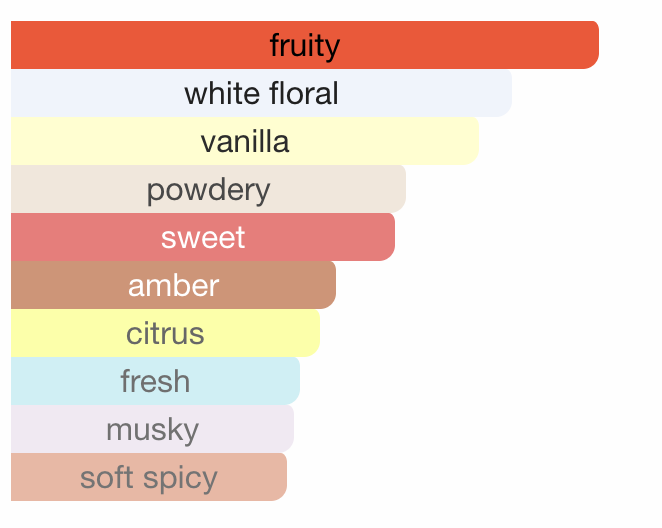Open the "amber" label text

pos(173,285)
